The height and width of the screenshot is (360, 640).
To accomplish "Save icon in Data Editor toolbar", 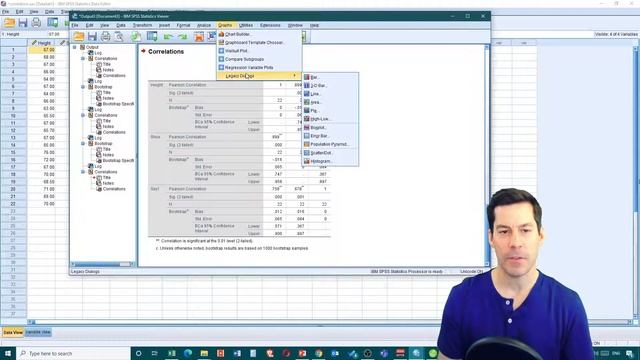I will 23,22.
